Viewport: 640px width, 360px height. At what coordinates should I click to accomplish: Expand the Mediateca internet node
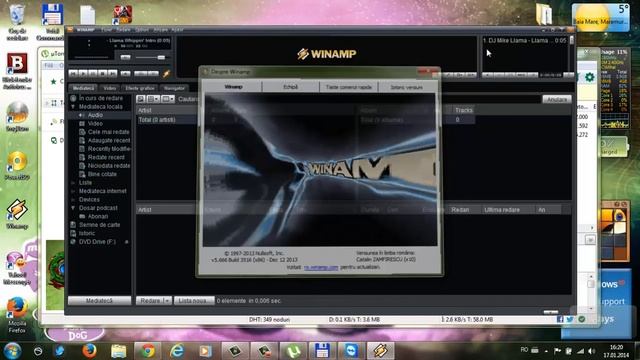click(73, 191)
